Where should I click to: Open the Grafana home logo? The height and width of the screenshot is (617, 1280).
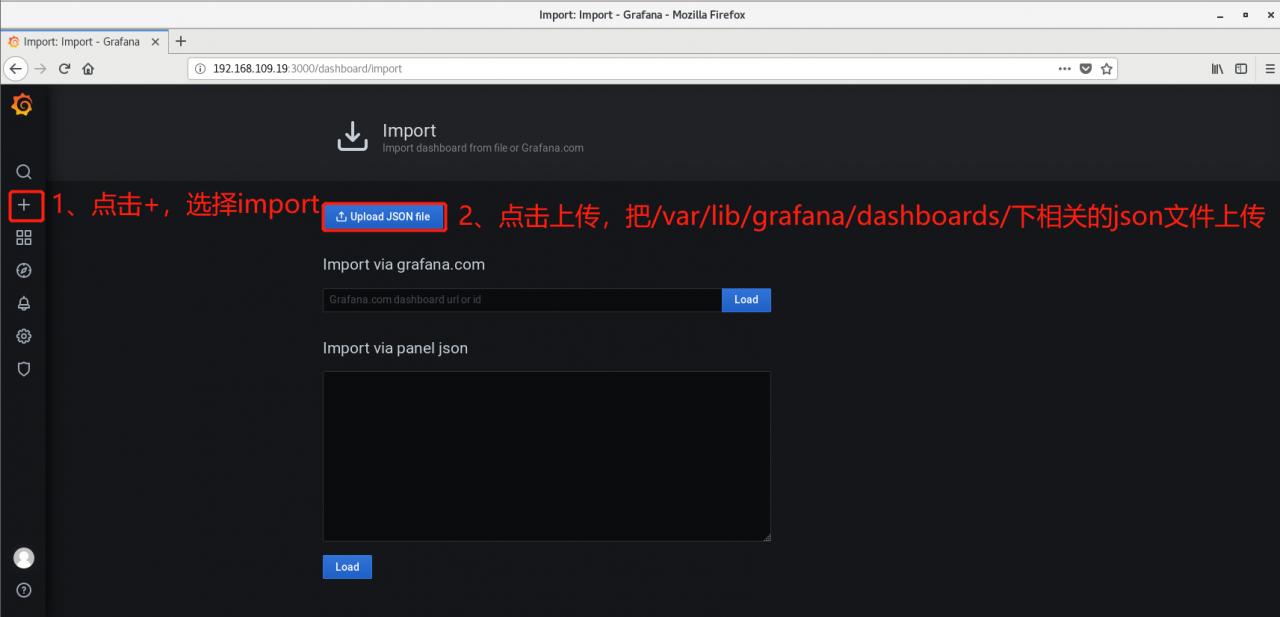coord(22,104)
